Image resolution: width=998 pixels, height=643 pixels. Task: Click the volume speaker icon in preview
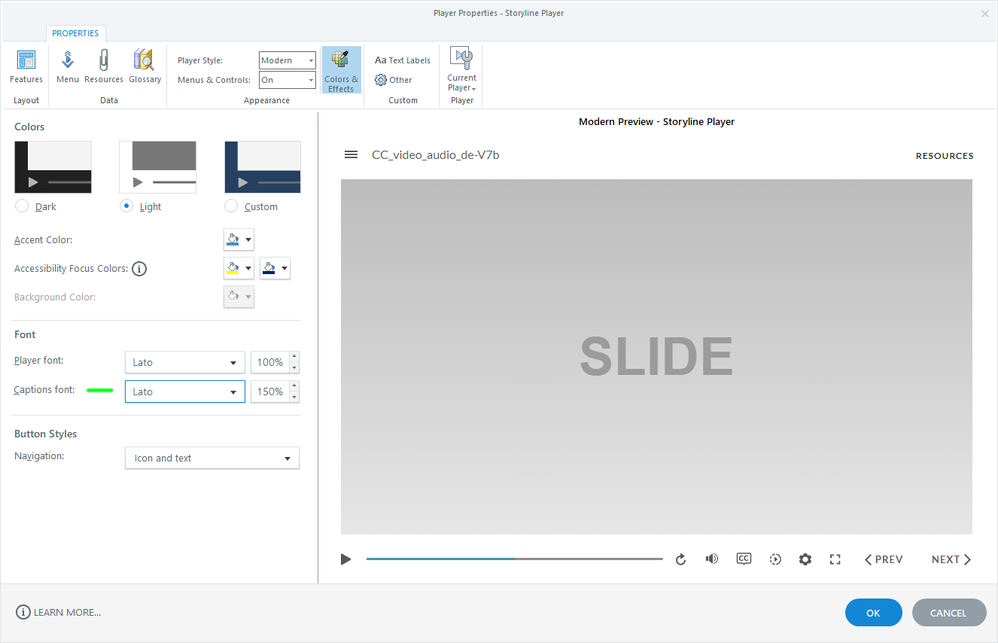tap(711, 559)
